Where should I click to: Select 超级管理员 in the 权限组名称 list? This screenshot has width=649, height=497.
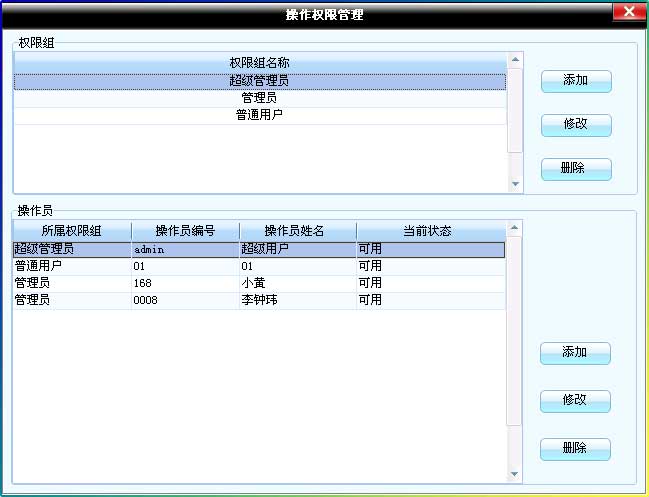(259, 81)
